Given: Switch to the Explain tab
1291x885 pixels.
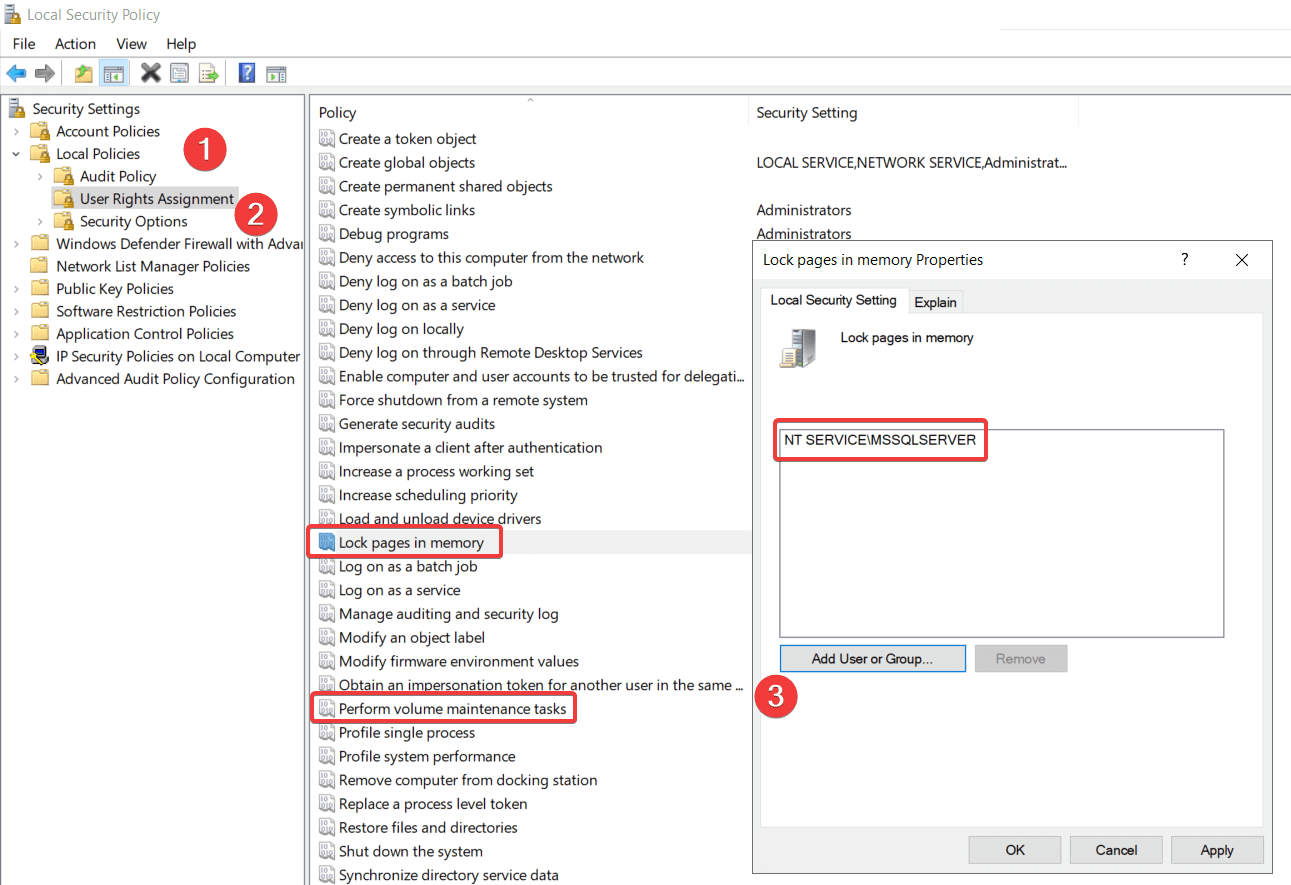Looking at the screenshot, I should (935, 302).
